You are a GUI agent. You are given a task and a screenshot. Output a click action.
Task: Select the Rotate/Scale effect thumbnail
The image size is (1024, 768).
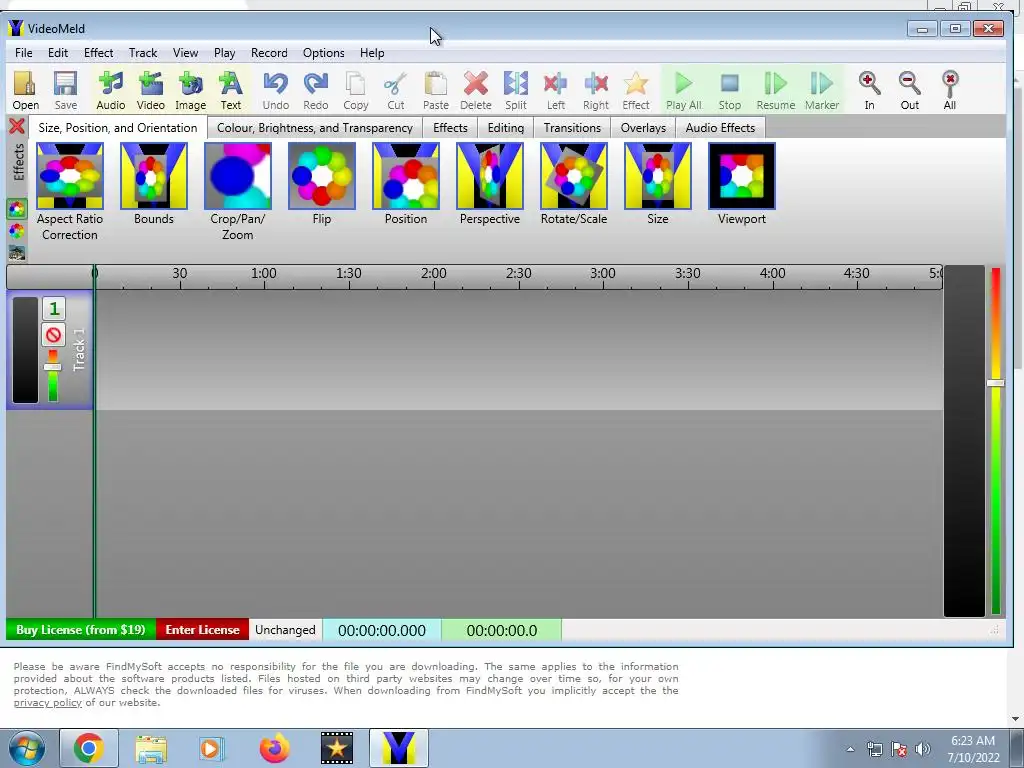click(x=573, y=176)
